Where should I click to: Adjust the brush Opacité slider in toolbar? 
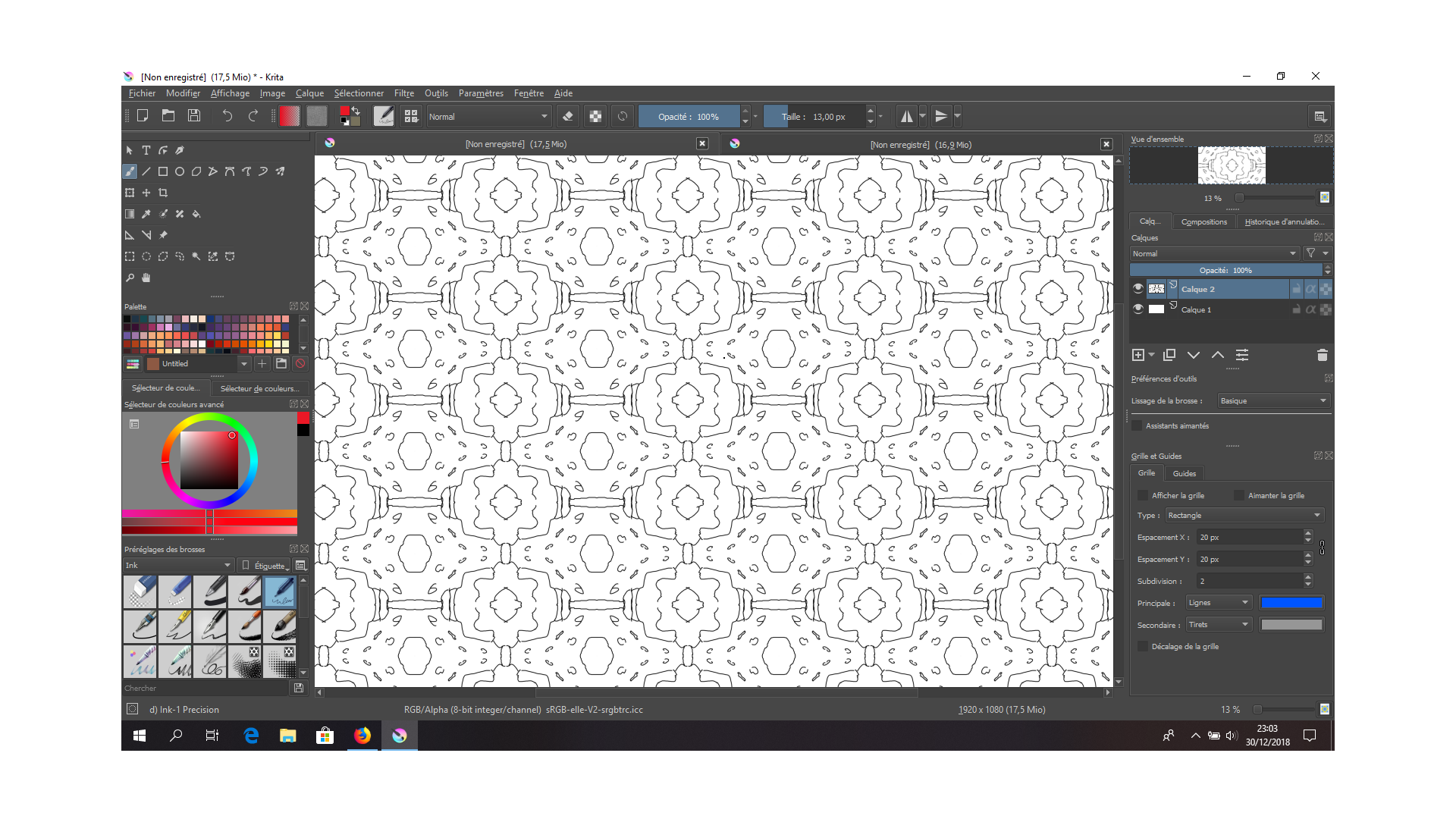[689, 117]
